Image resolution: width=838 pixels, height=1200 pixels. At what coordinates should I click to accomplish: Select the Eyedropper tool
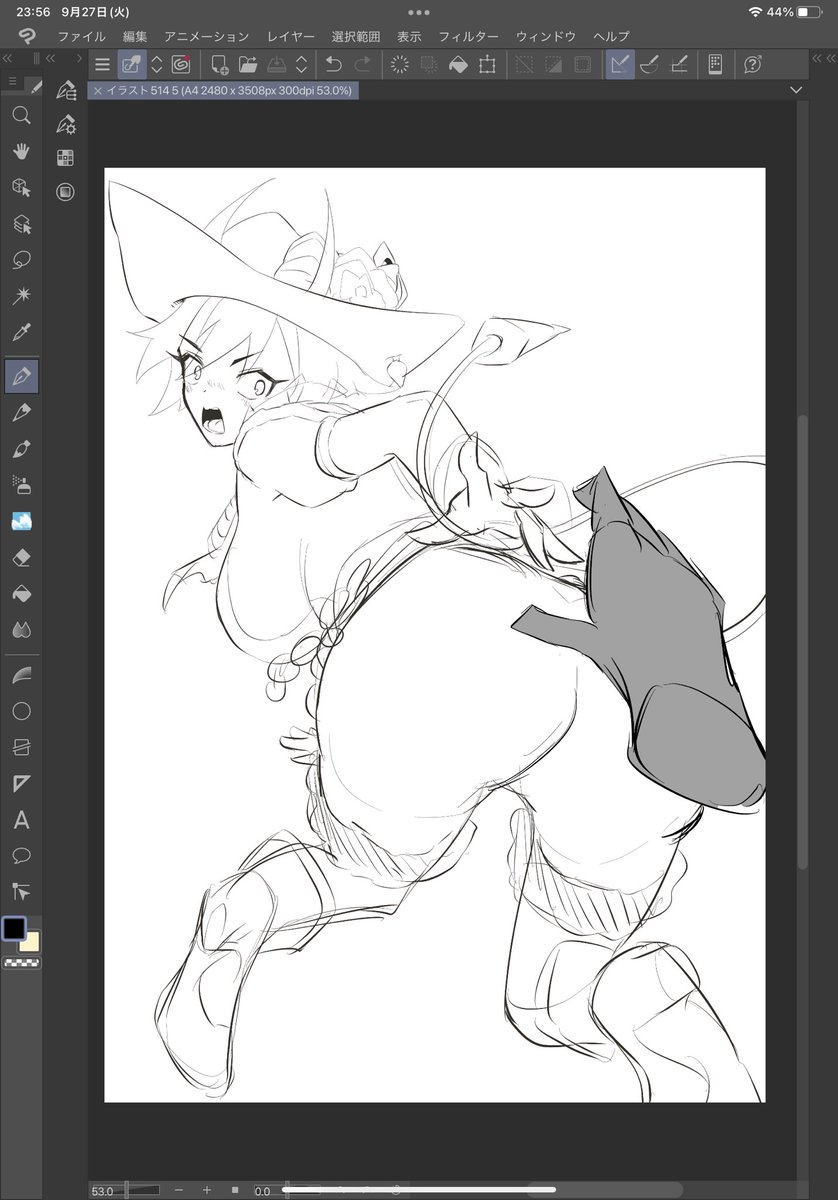tap(21, 332)
